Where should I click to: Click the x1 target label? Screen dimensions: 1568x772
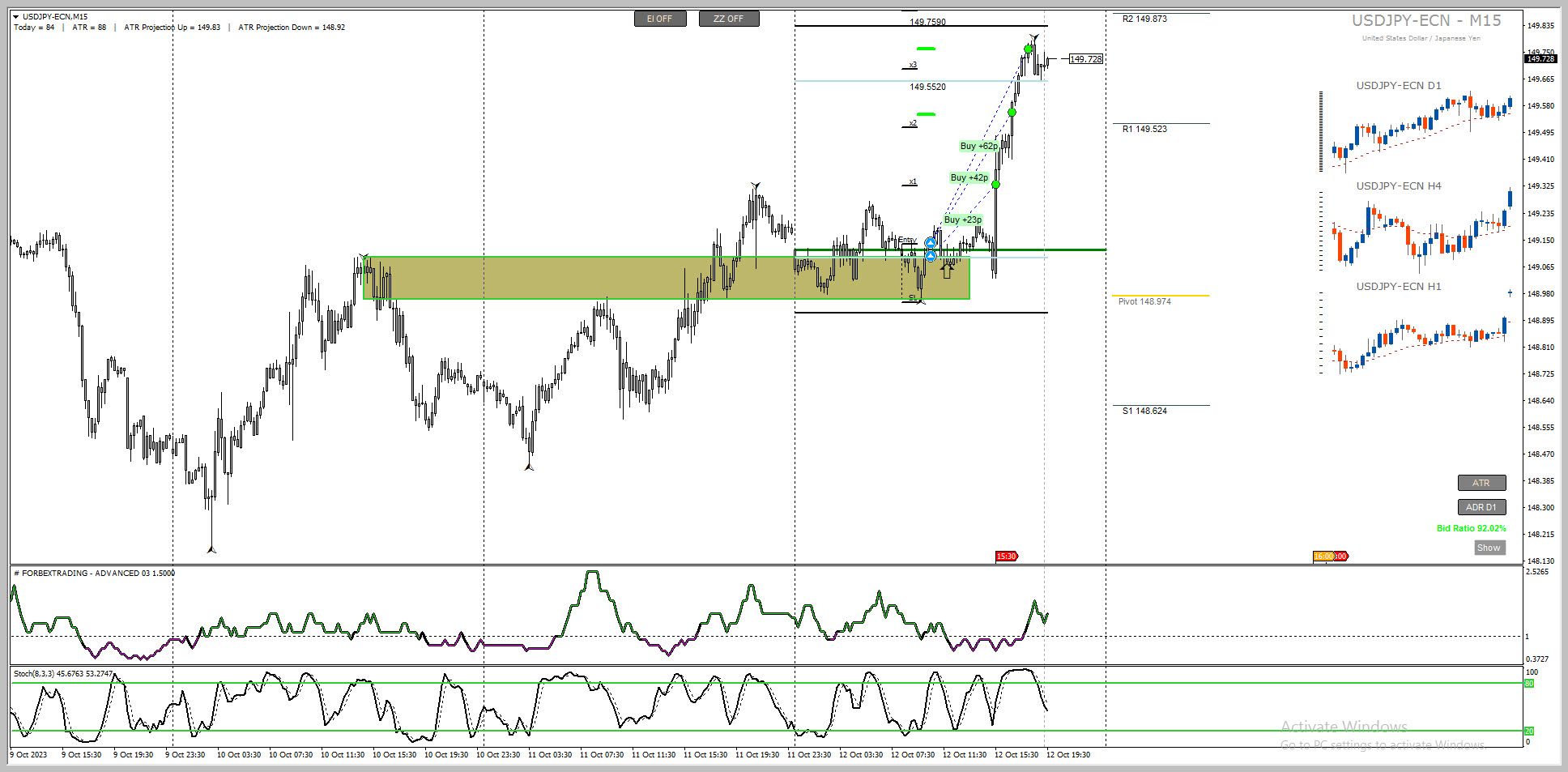pos(913,181)
